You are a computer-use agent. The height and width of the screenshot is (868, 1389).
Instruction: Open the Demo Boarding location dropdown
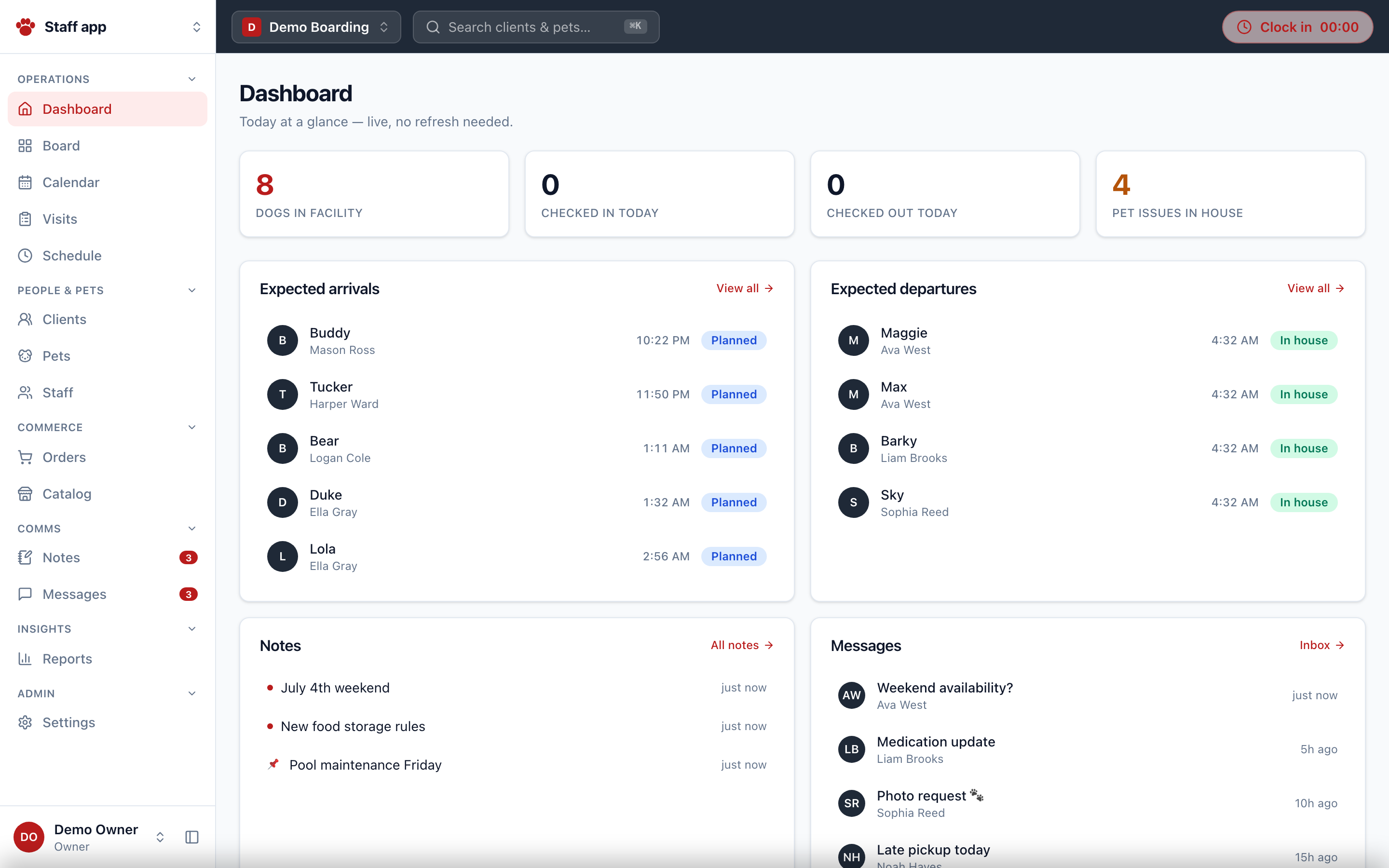pos(316,27)
